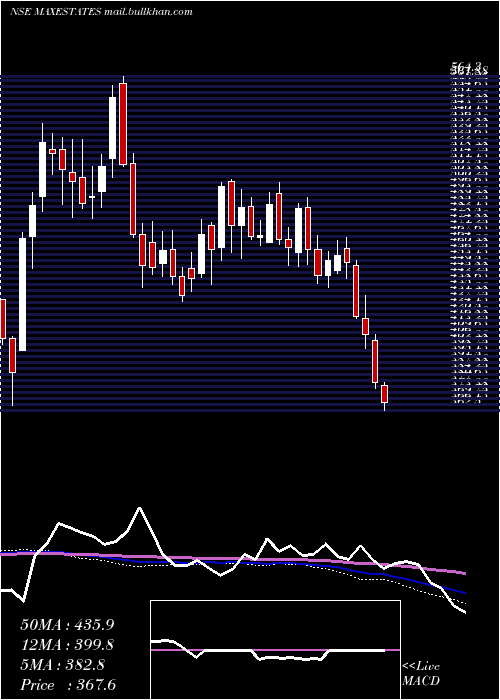Click the top price axis label 564.2
Screen dimensions: 500x700
[468, 68]
